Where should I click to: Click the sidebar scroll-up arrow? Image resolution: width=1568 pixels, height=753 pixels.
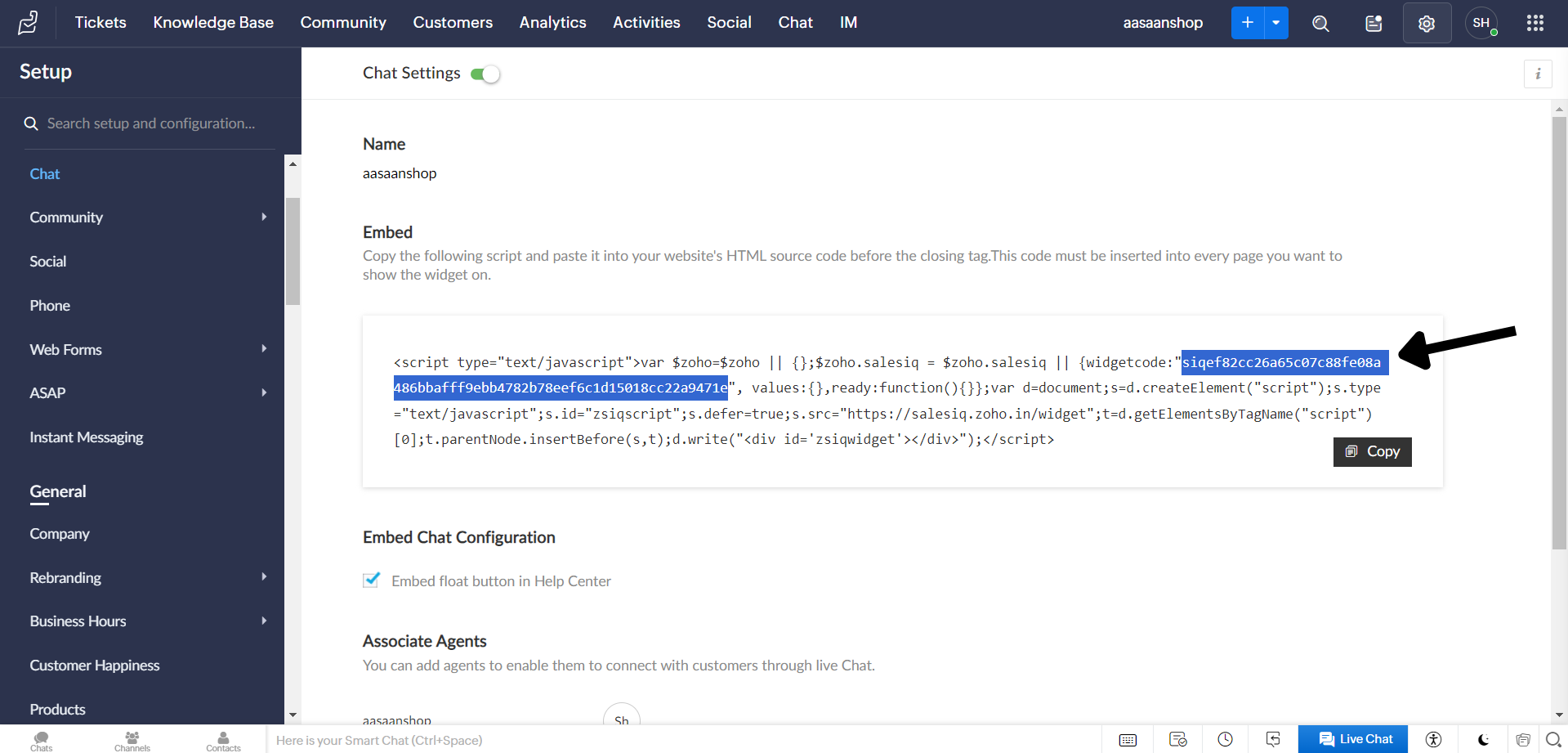[x=293, y=164]
